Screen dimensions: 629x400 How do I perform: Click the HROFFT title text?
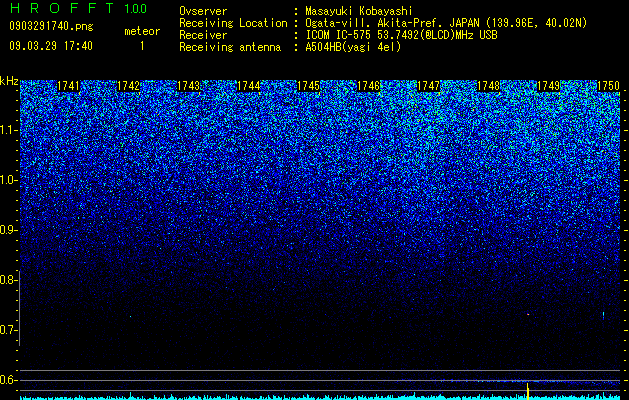(x=62, y=8)
